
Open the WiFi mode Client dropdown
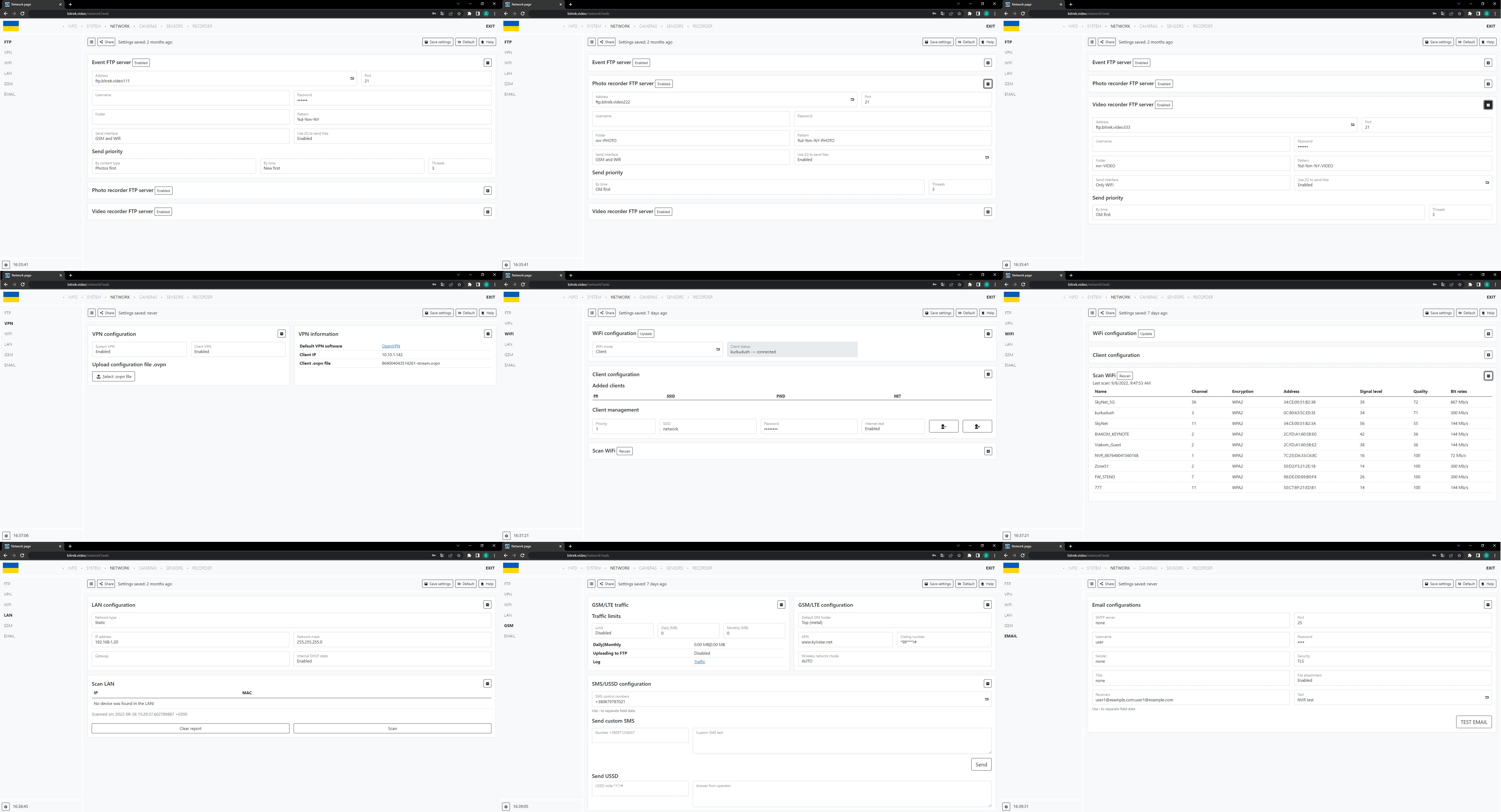pos(653,350)
